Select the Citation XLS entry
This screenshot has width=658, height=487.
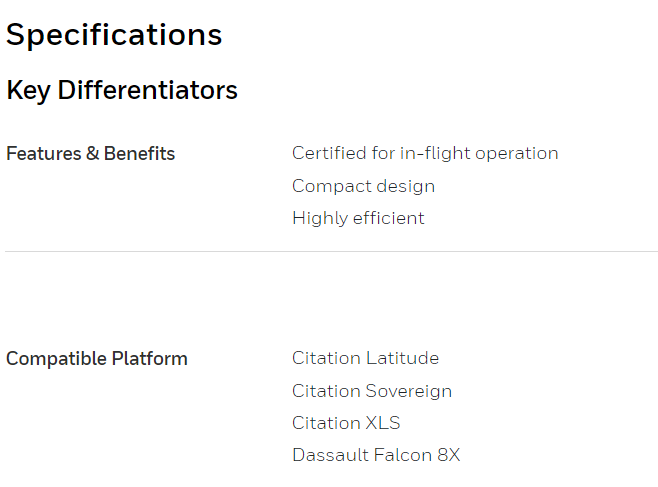click(346, 423)
